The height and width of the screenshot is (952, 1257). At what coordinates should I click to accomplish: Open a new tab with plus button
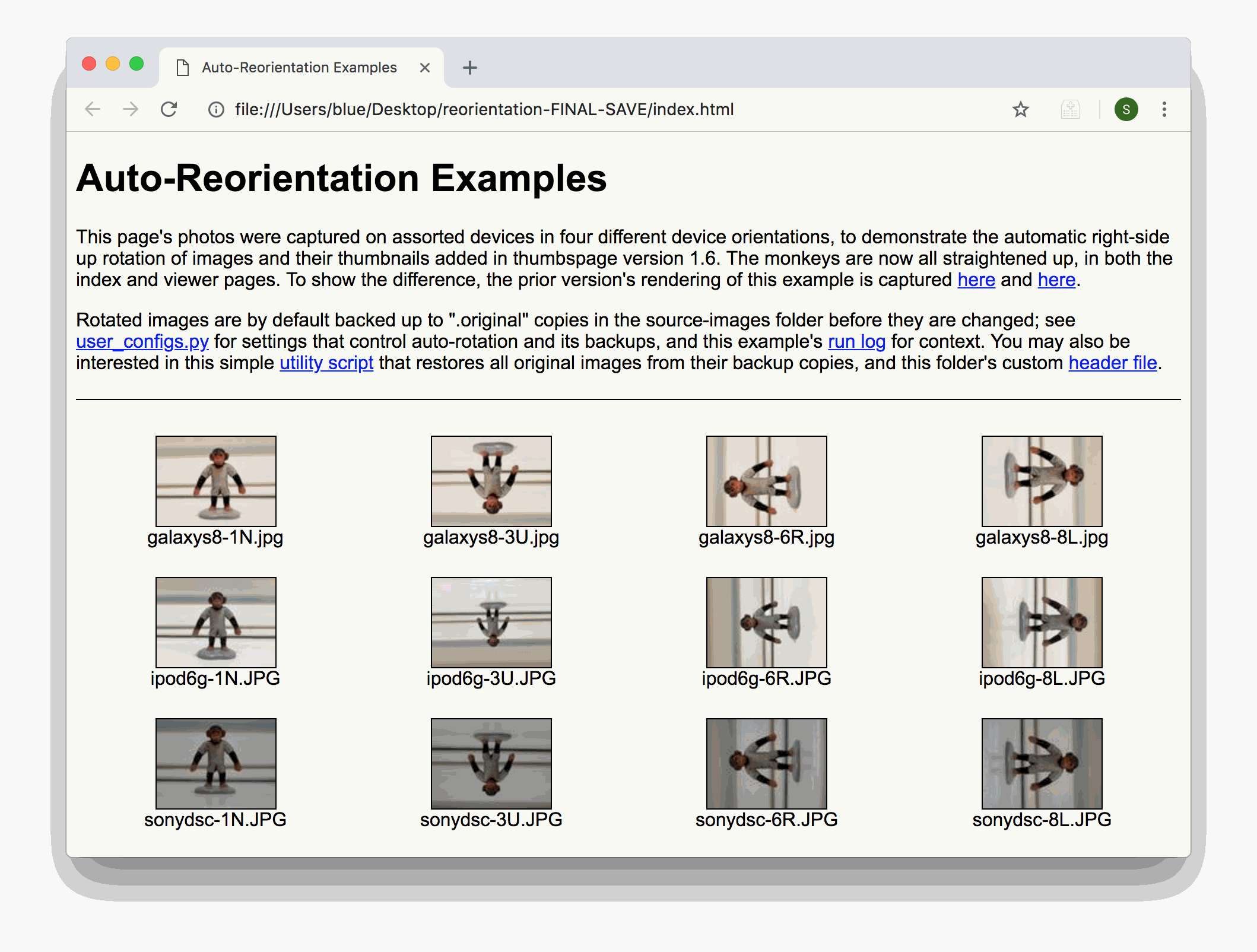(469, 68)
